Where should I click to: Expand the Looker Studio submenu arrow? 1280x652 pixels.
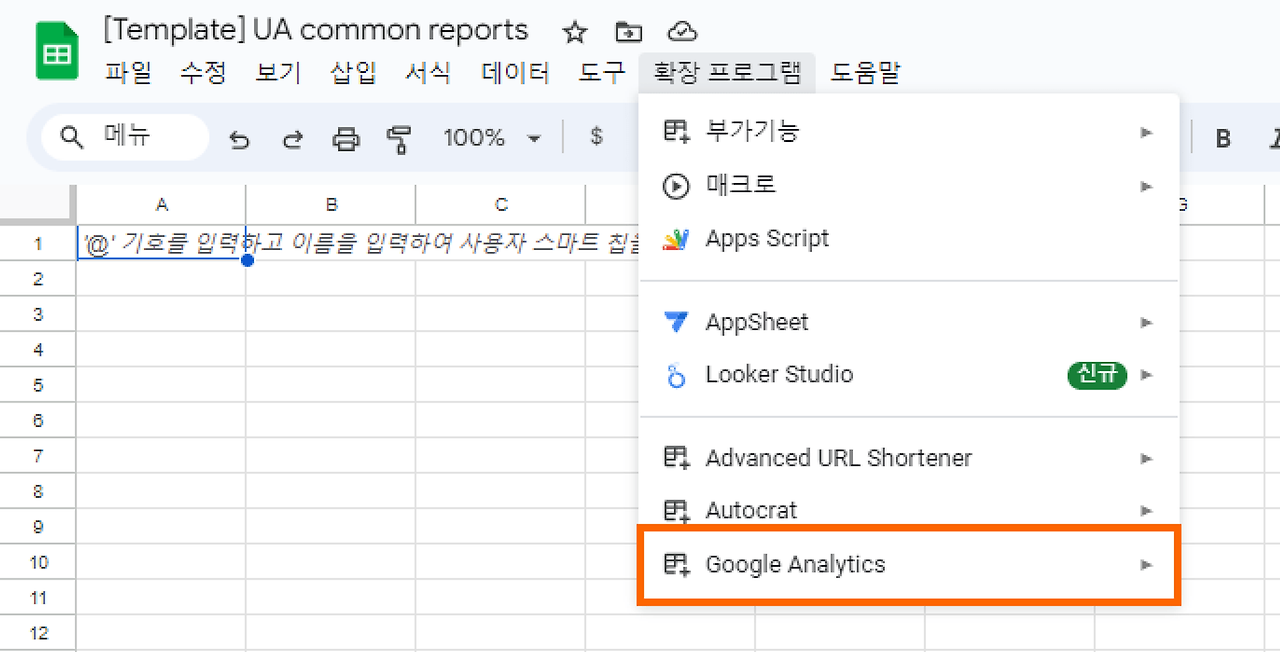(1147, 375)
